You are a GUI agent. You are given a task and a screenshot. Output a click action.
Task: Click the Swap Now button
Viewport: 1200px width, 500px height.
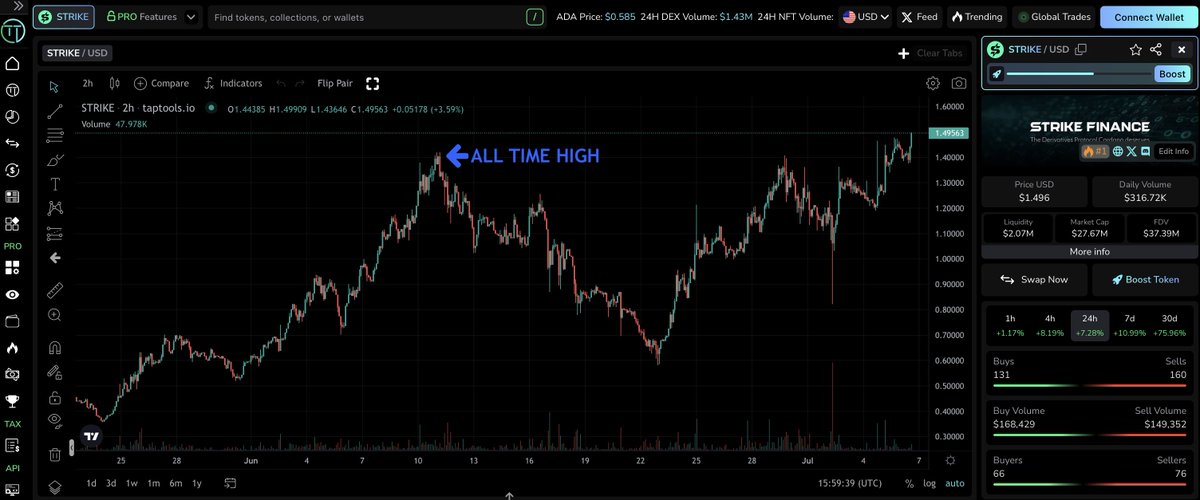pyautogui.click(x=1034, y=280)
